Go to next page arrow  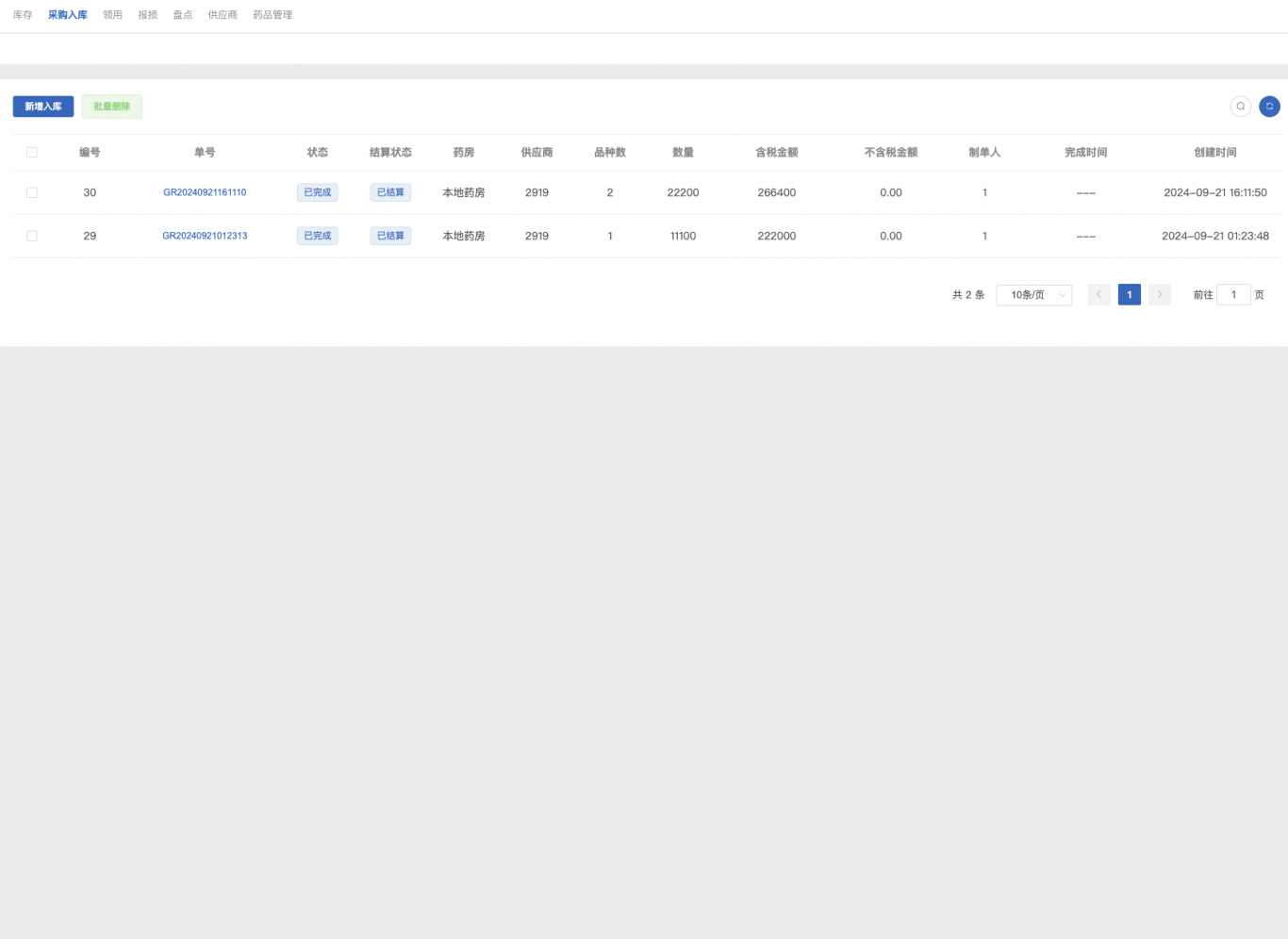click(x=1160, y=295)
